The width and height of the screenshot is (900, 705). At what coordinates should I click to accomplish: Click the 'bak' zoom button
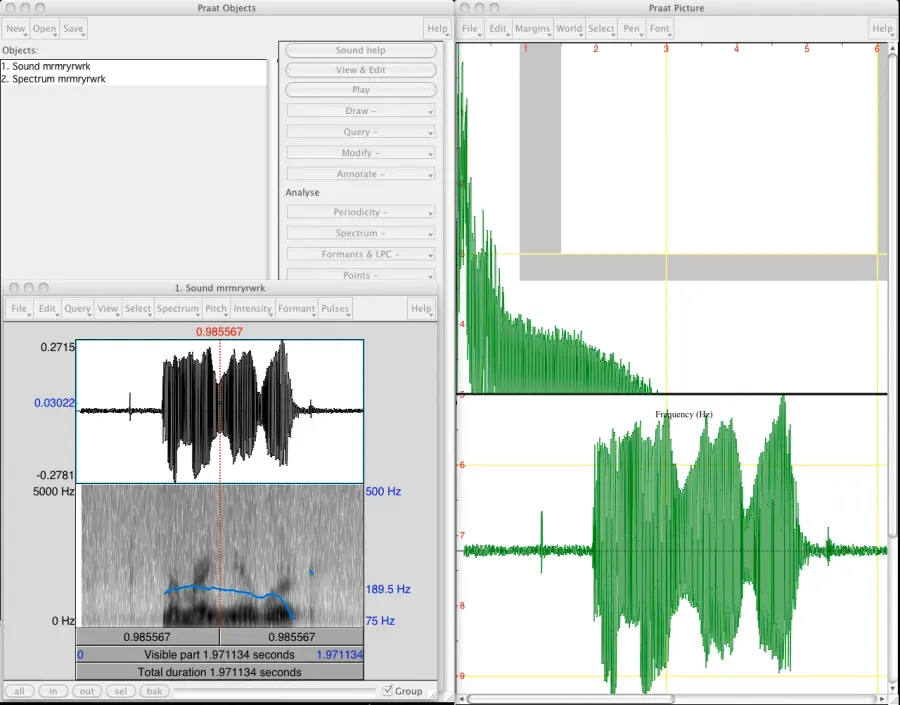(154, 691)
